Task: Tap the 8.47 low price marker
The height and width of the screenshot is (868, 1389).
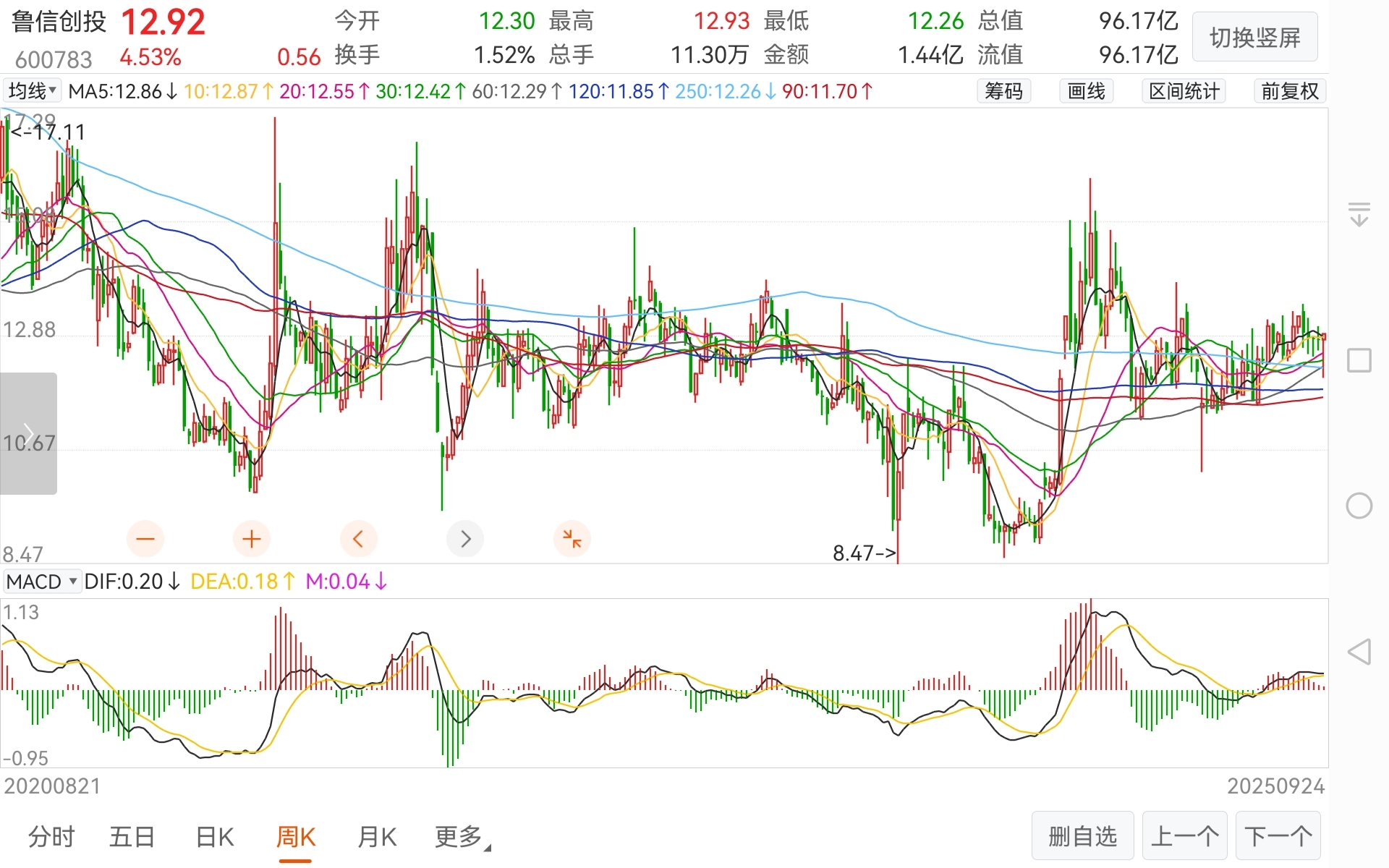Action: pyautogui.click(x=865, y=553)
